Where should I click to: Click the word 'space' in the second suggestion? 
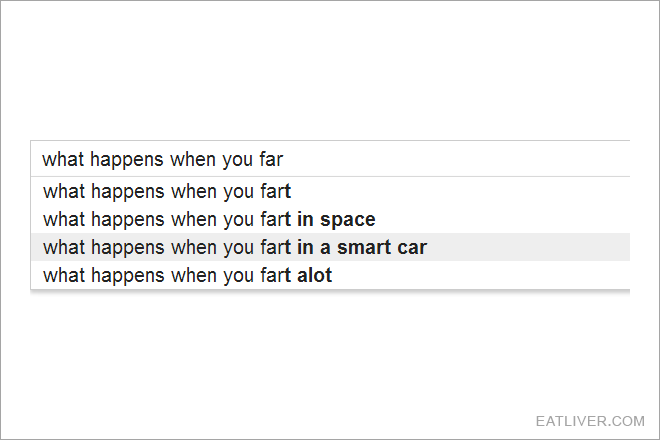tap(348, 221)
